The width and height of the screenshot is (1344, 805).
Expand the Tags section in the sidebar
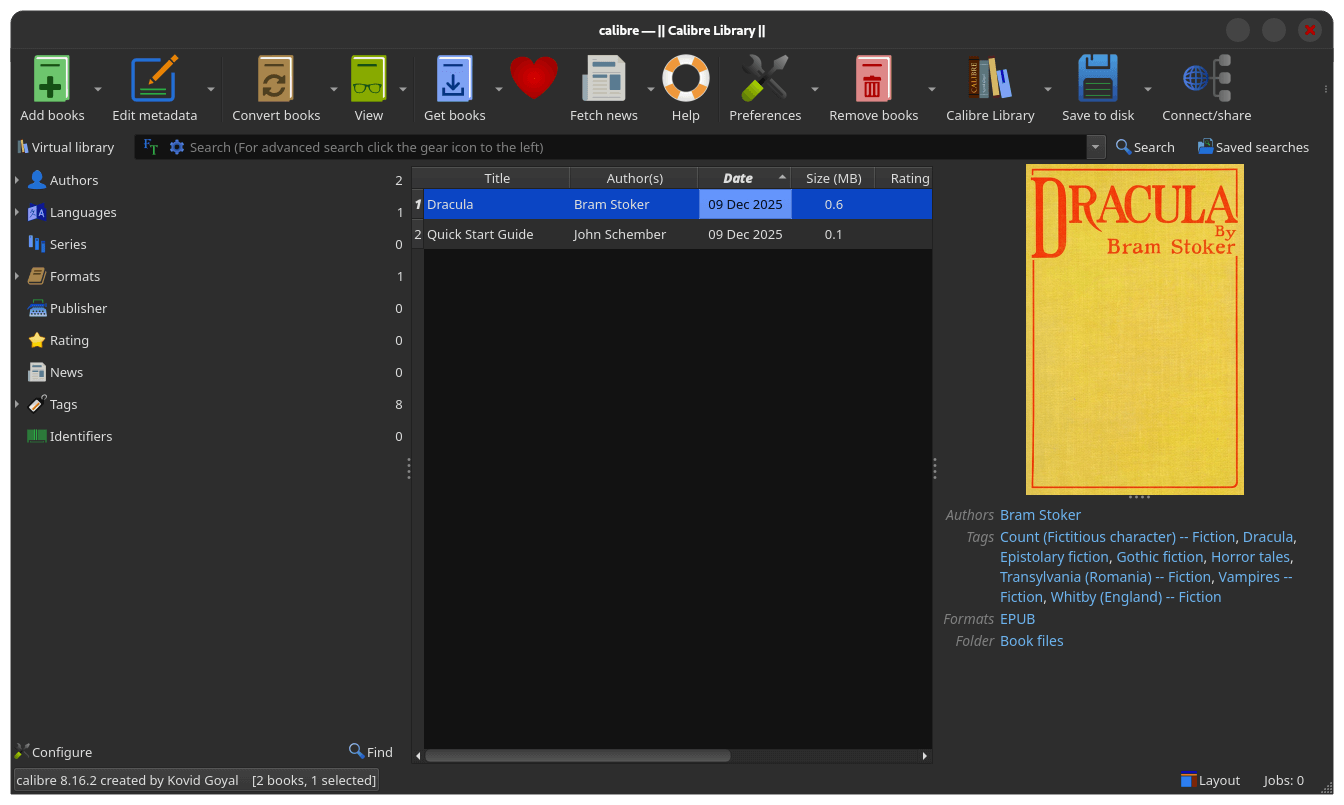click(16, 404)
